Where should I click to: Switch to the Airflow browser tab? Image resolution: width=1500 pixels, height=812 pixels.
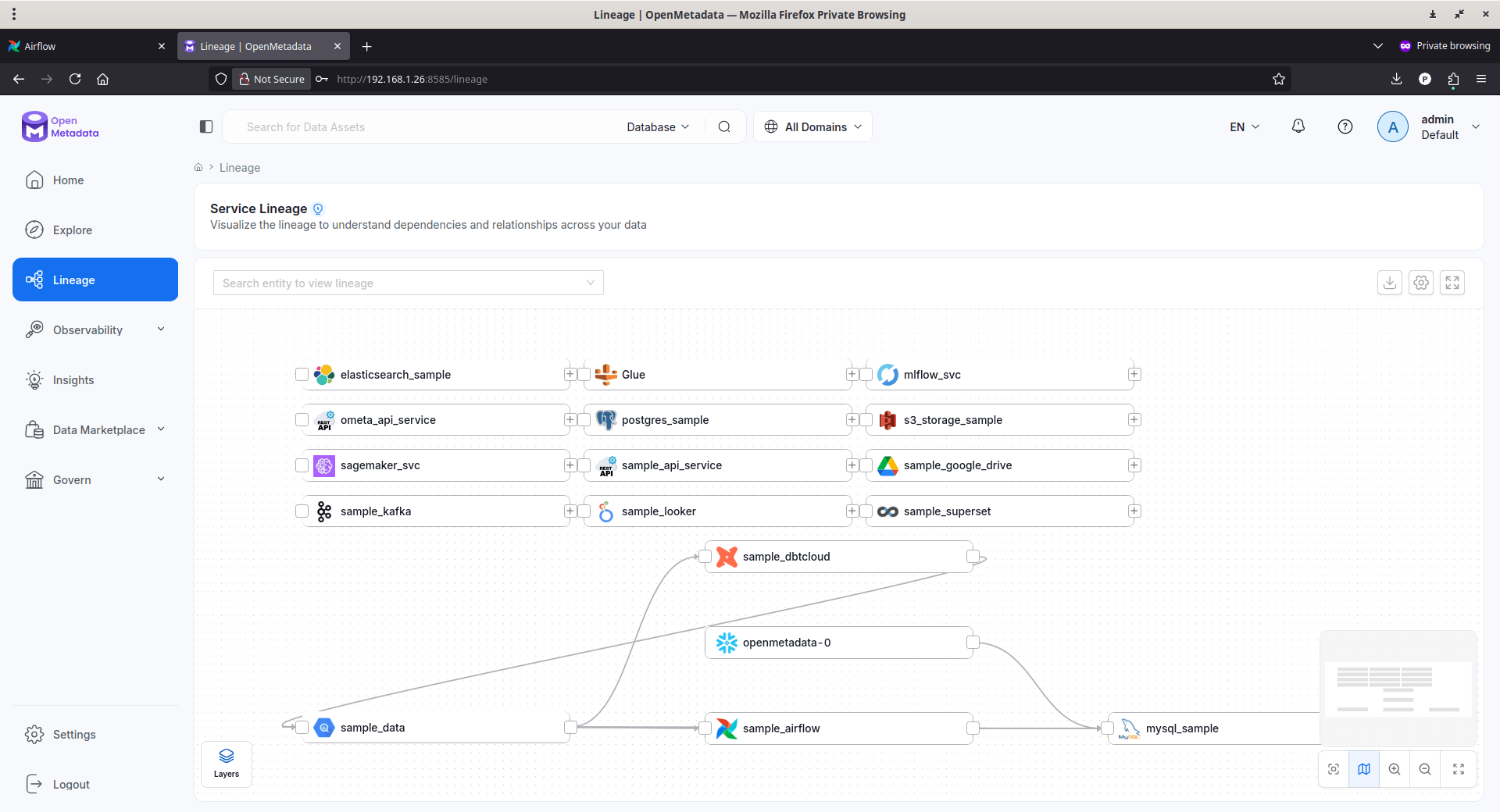[86, 46]
